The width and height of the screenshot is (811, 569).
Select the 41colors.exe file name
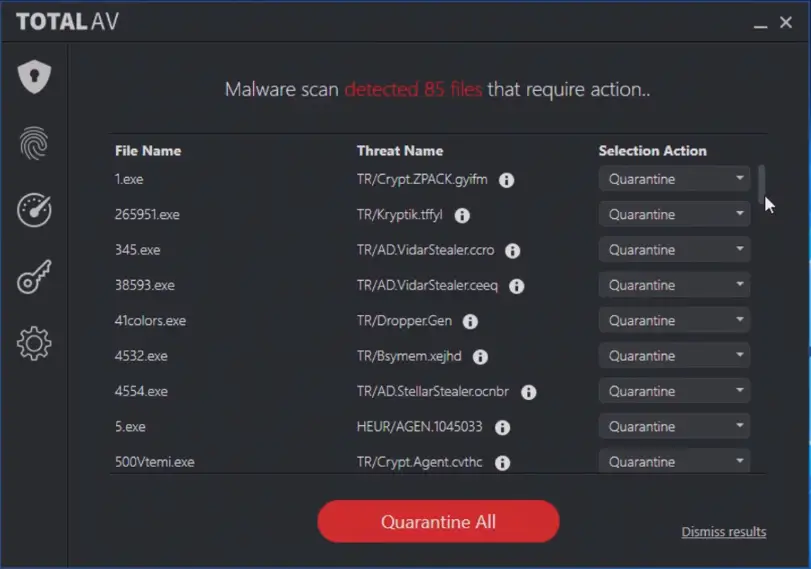click(150, 320)
